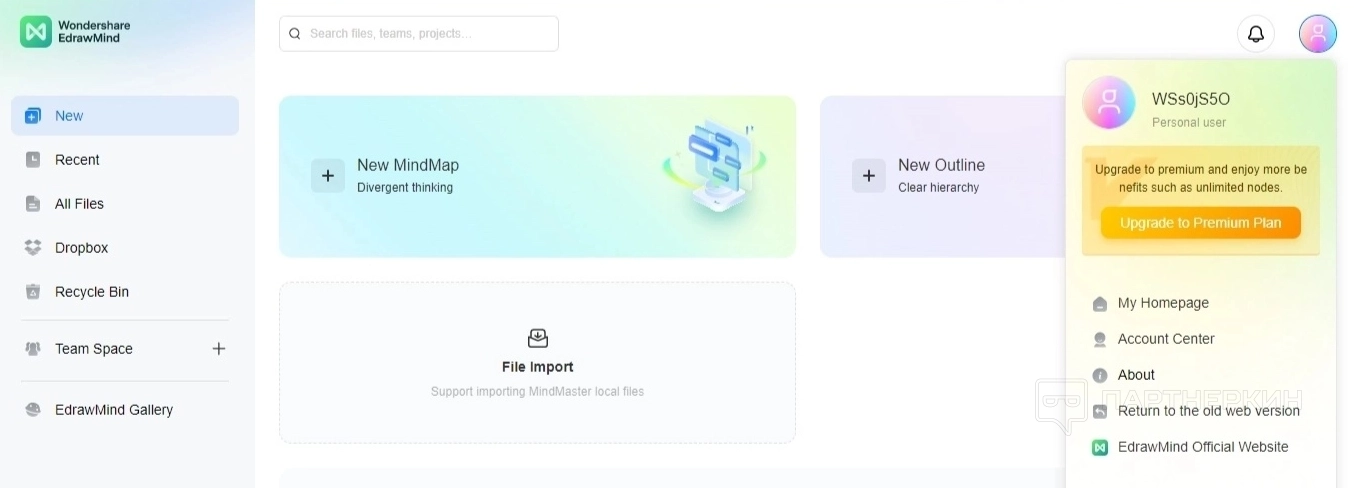Click the Recycle Bin trash icon
This screenshot has height=488, width=1354.
33,292
